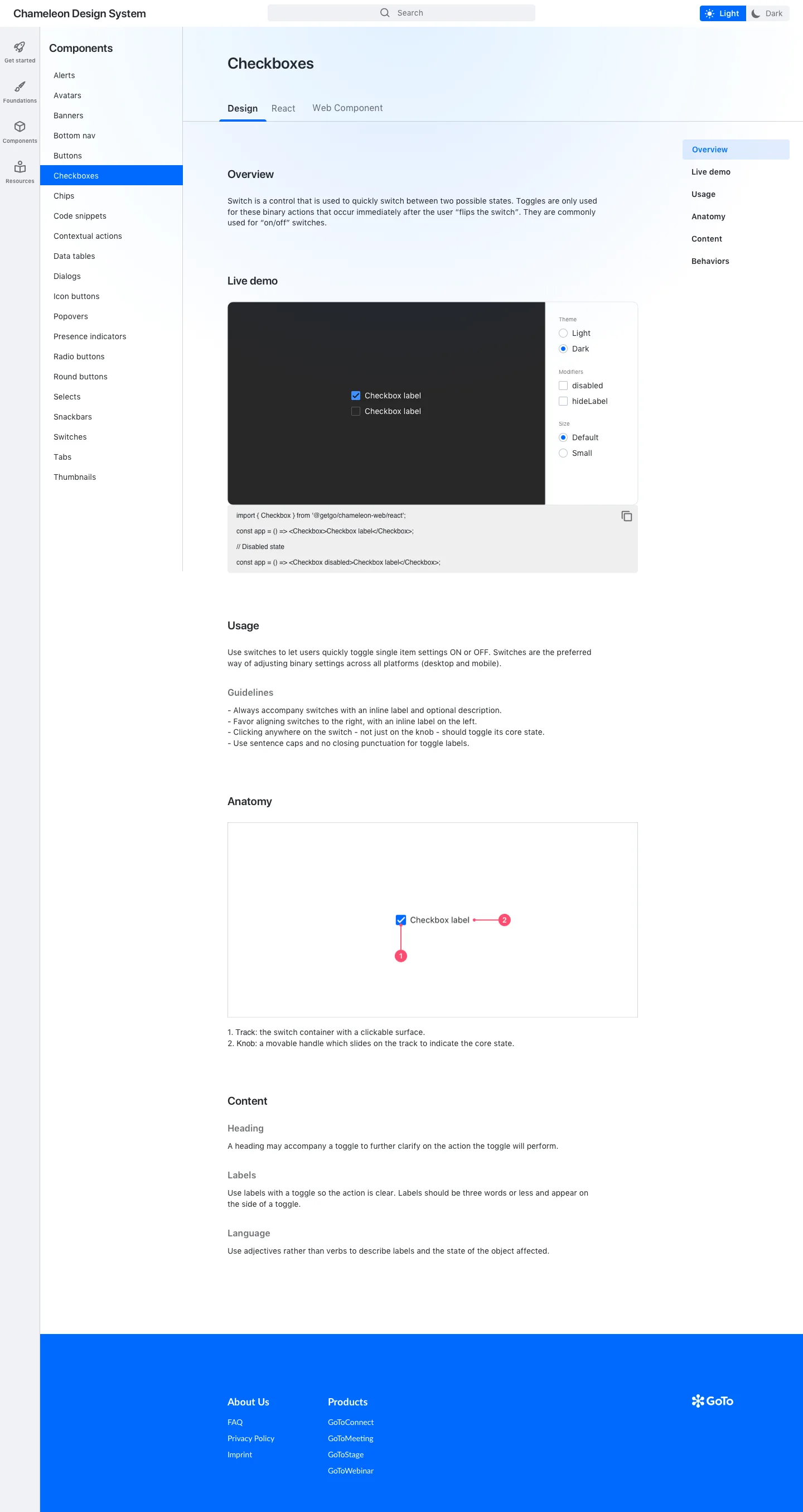Open Chameleon Design System home title
This screenshot has width=803, height=1512.
[x=80, y=13]
